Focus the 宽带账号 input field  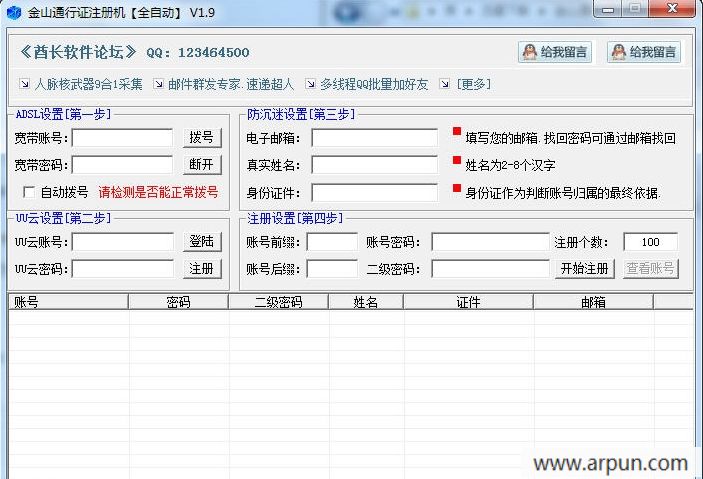pos(122,138)
